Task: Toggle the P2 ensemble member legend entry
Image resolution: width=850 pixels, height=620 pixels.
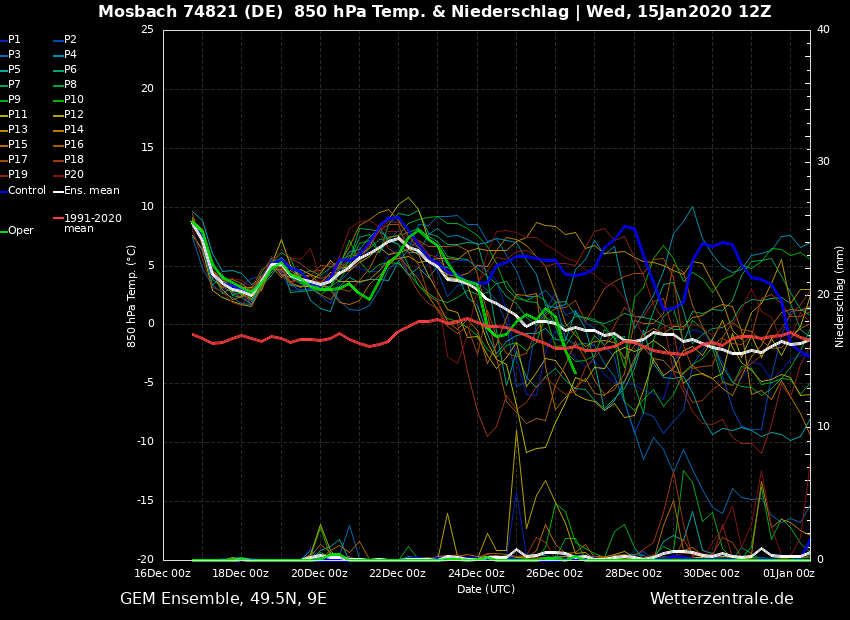Action: point(70,40)
